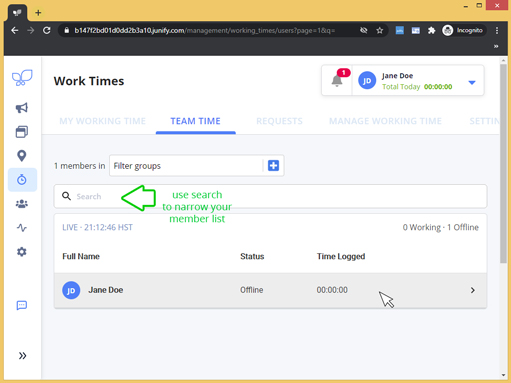Viewport: 511px width, 383px height.
Task: Open the Manage Working Time tab
Action: coord(385,121)
